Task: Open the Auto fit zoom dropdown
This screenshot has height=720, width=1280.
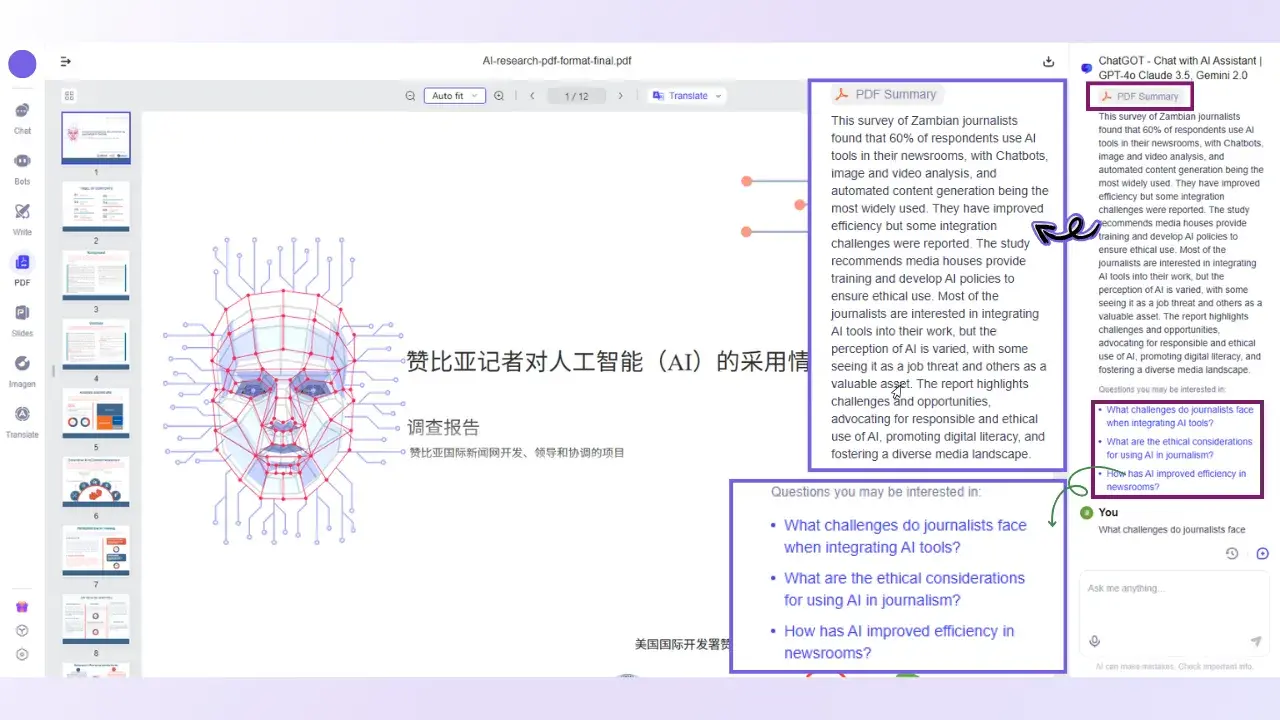Action: click(456, 96)
